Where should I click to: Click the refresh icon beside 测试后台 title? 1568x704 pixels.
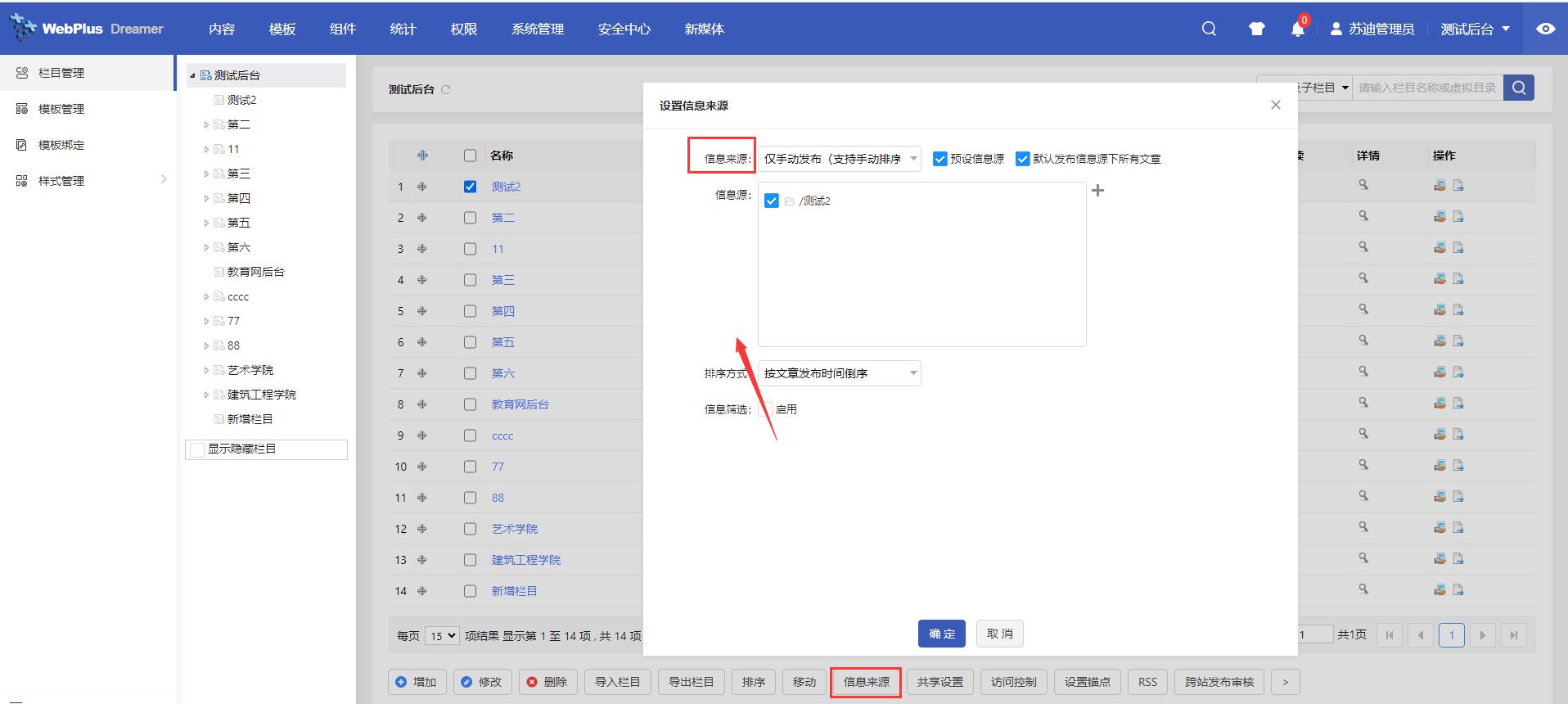tap(446, 89)
